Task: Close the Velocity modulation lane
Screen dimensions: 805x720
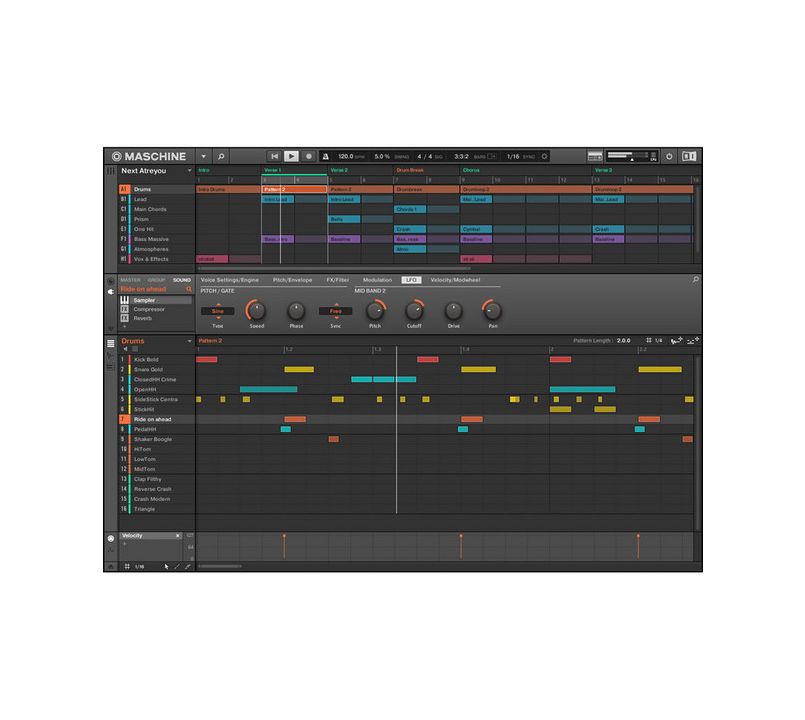Action: 178,536
